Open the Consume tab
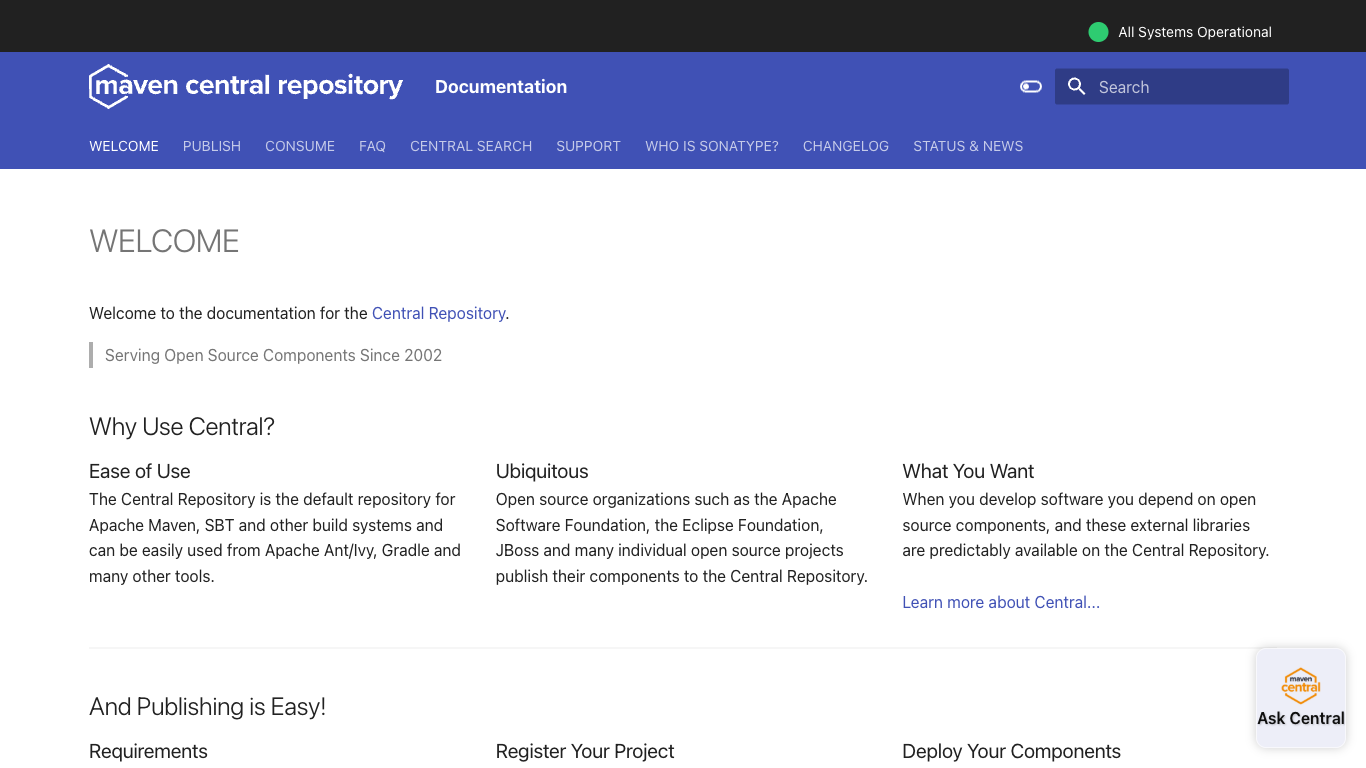1366x768 pixels. point(300,146)
